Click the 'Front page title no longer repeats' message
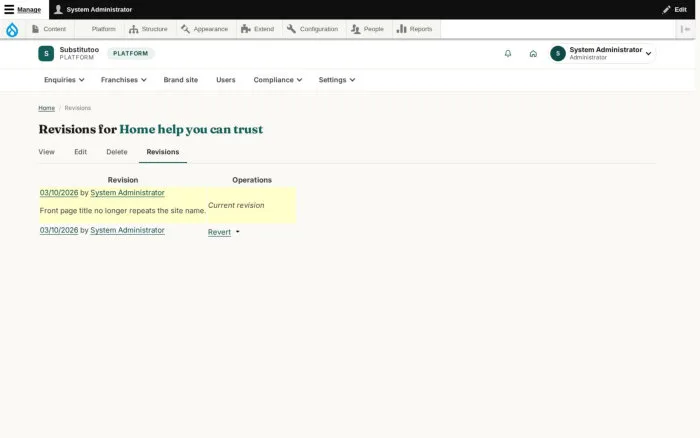 pyautogui.click(x=123, y=211)
